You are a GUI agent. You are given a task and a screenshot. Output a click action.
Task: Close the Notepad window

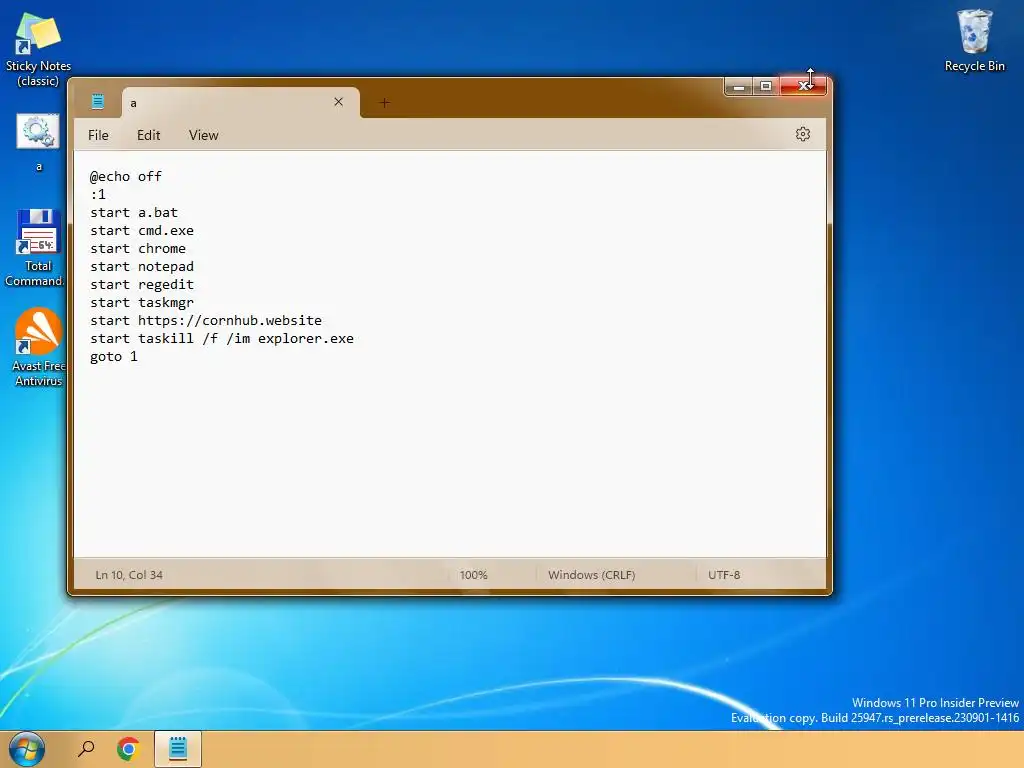coord(803,86)
